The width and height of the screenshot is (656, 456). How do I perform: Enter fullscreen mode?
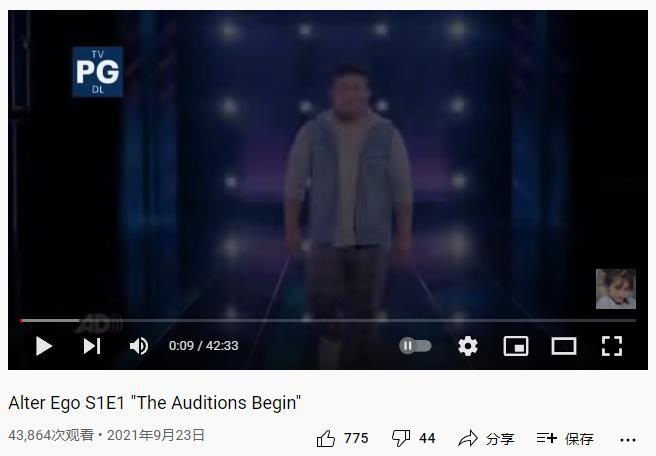coord(612,346)
